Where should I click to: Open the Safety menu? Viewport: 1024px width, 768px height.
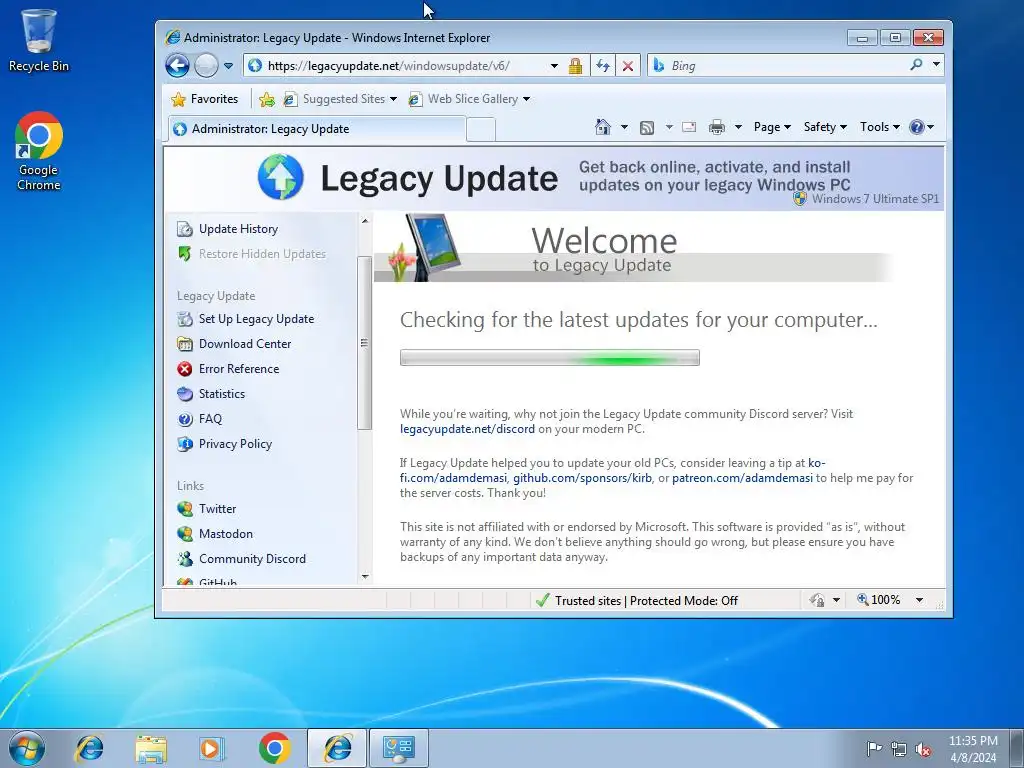(825, 127)
